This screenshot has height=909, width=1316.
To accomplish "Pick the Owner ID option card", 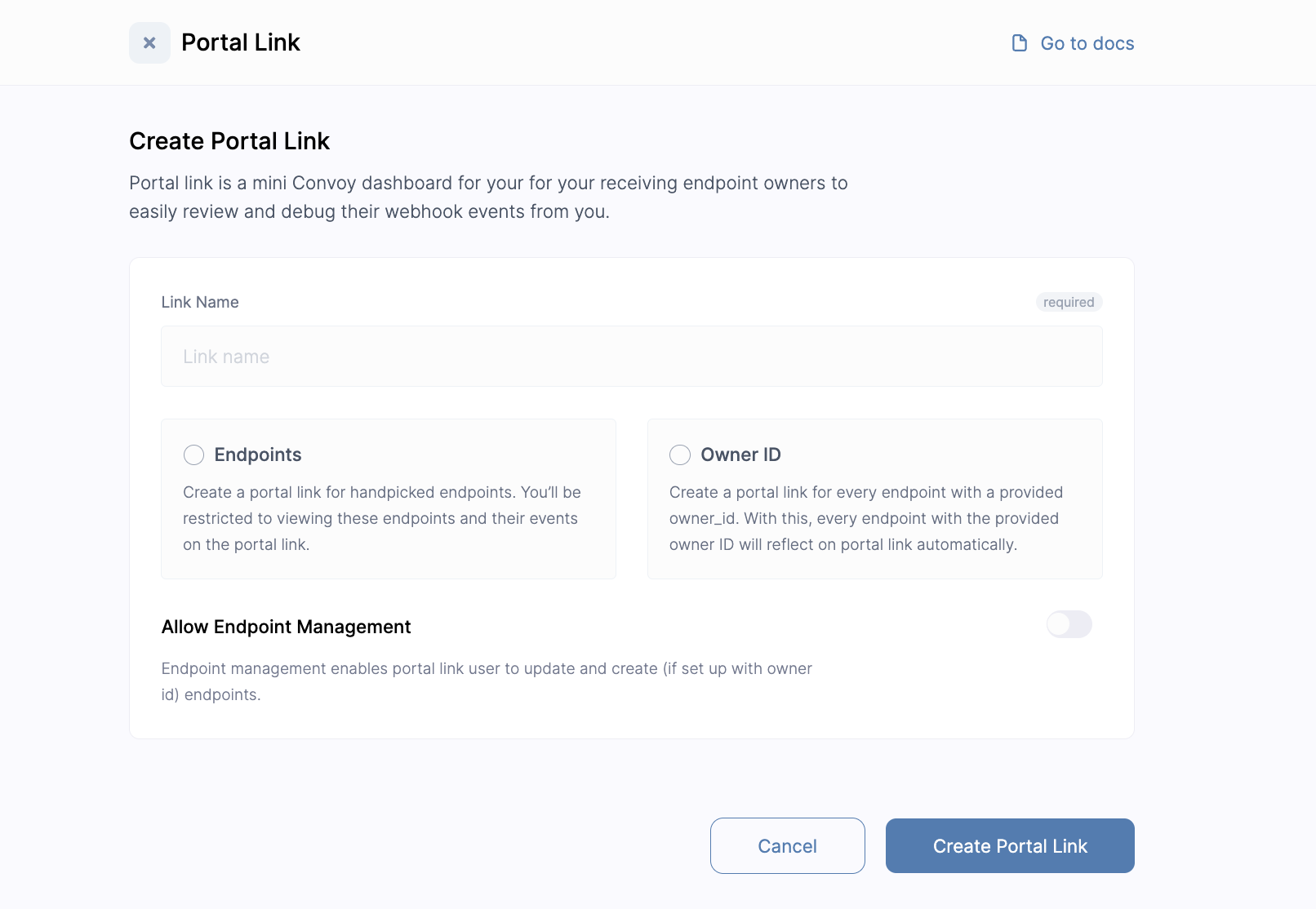I will [874, 499].
